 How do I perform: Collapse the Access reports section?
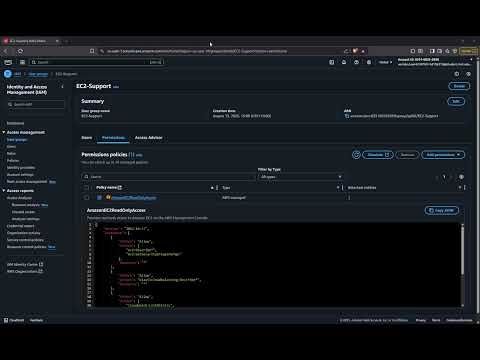[4, 191]
